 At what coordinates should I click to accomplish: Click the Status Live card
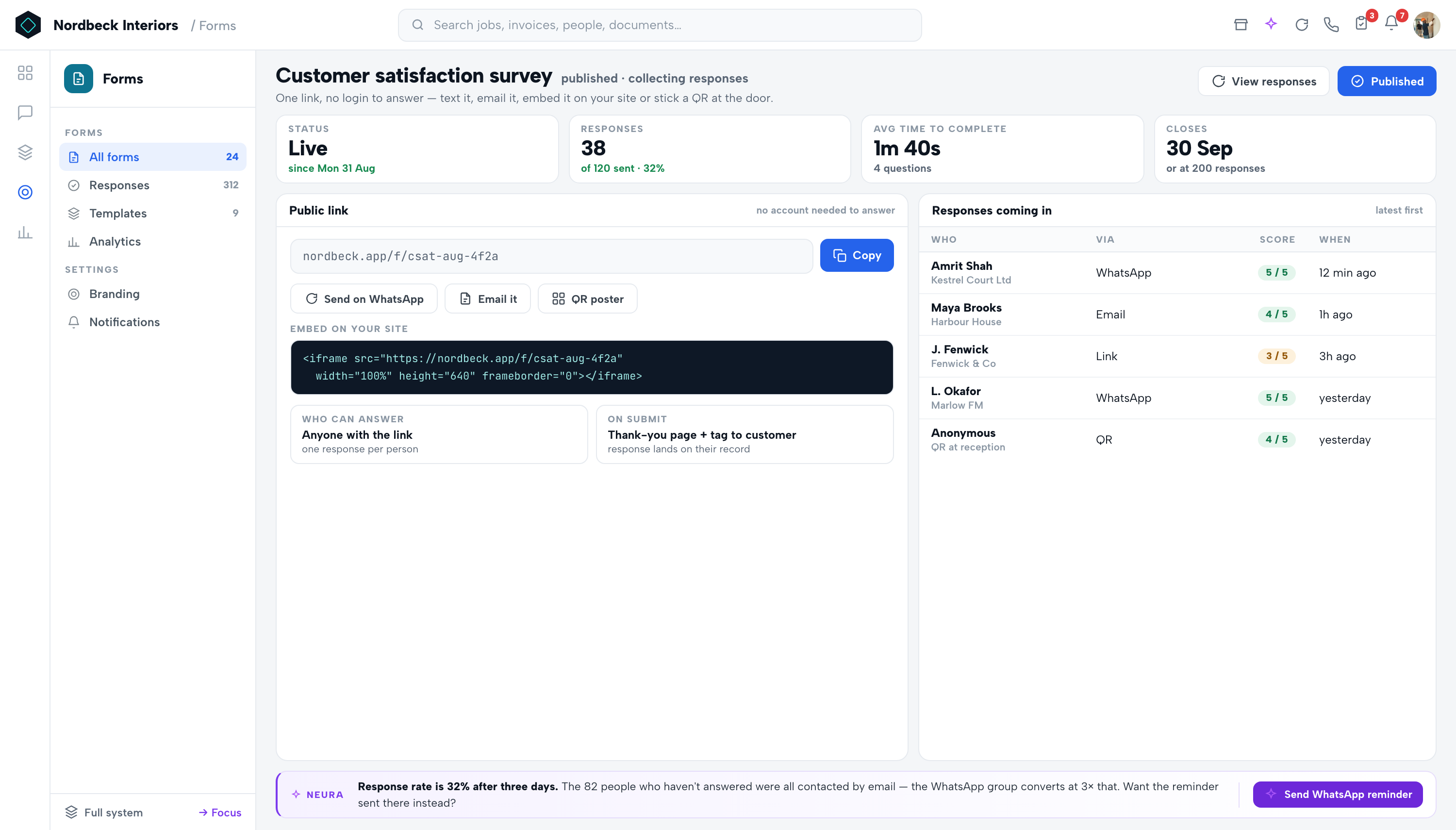pyautogui.click(x=417, y=149)
